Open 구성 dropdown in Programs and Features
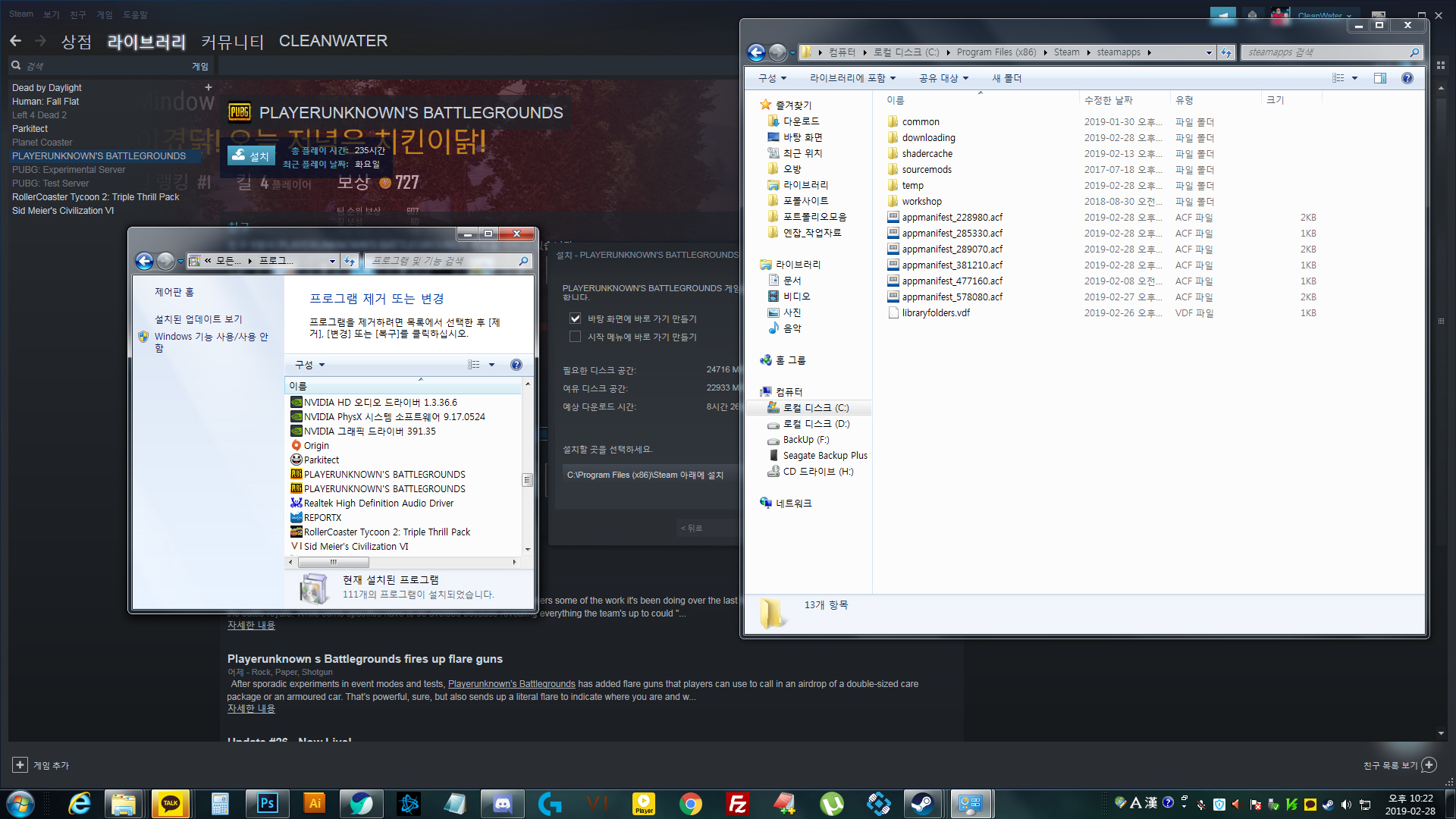Image resolution: width=1456 pixels, height=819 pixels. tap(309, 365)
